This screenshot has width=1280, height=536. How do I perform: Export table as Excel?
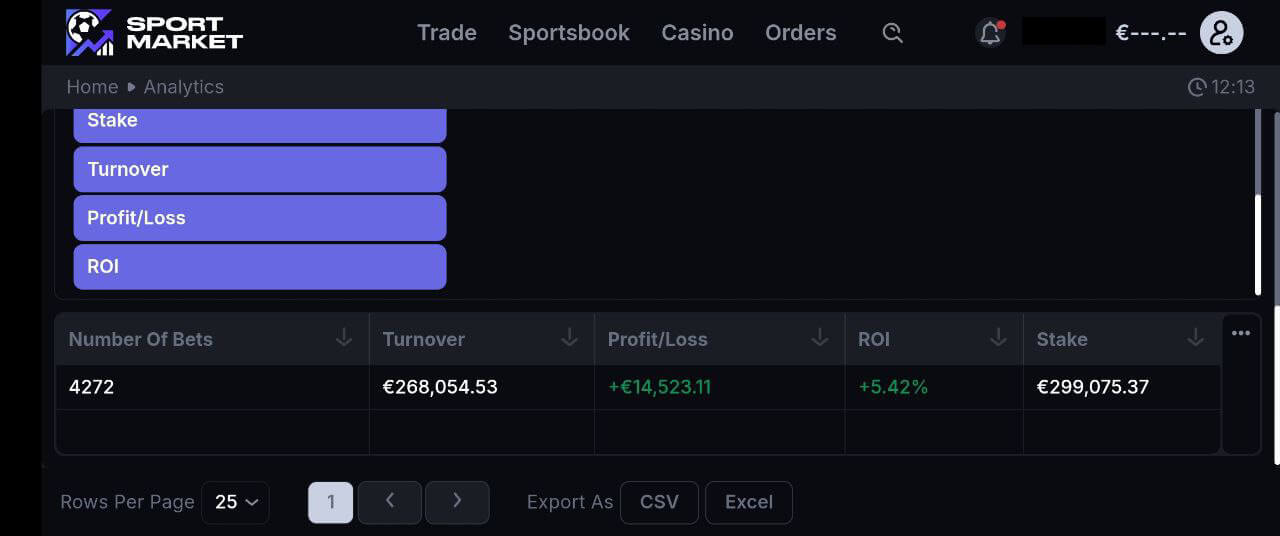tap(748, 502)
